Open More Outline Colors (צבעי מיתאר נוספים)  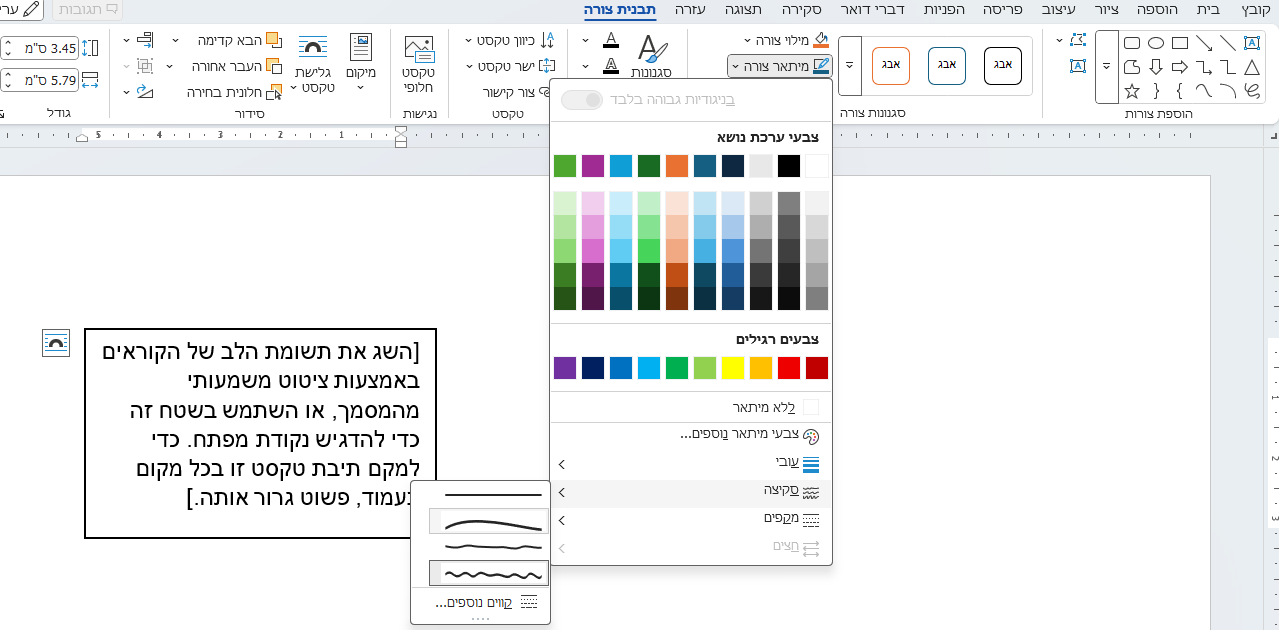coord(691,436)
